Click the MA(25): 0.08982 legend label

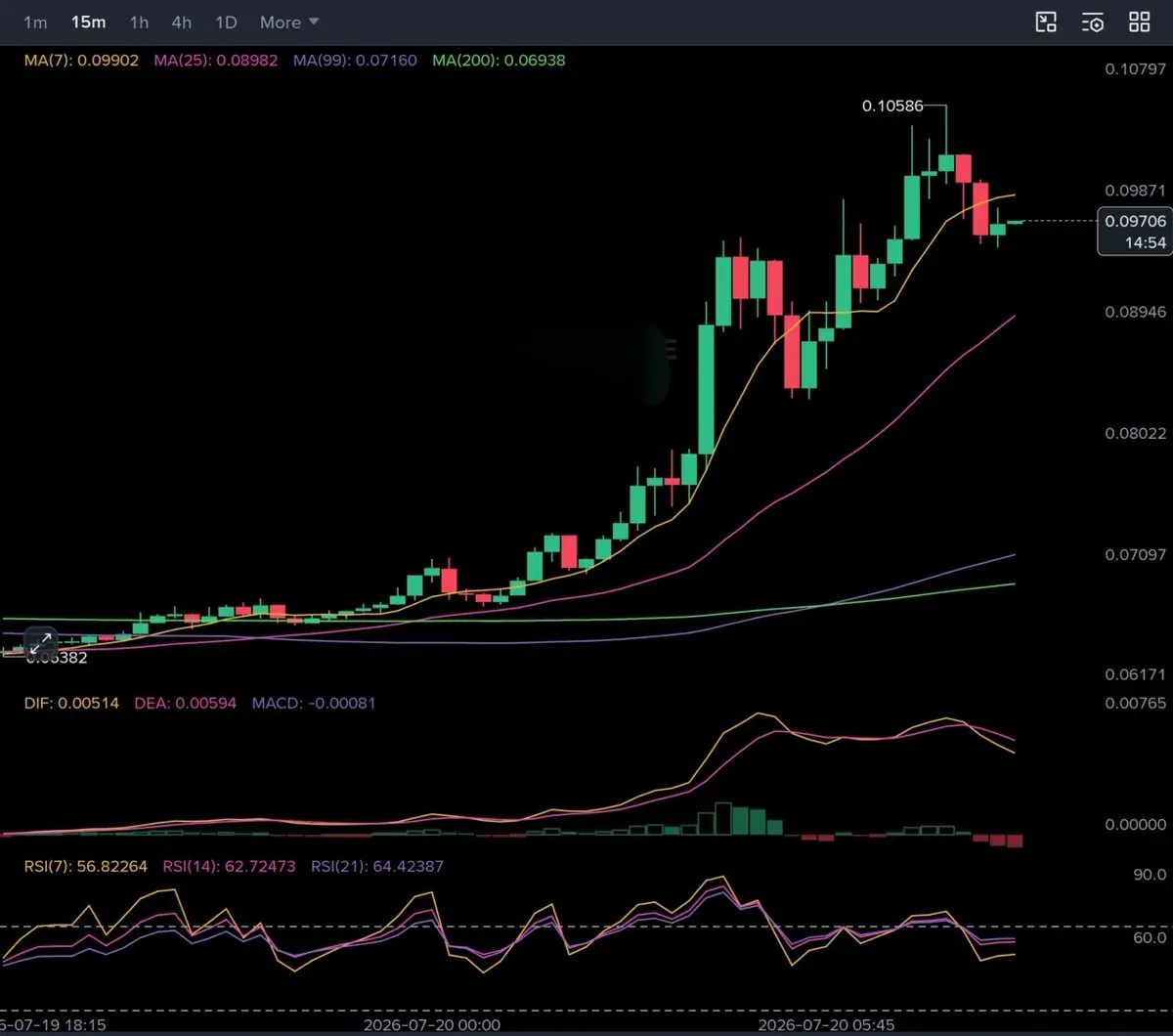coord(216,61)
